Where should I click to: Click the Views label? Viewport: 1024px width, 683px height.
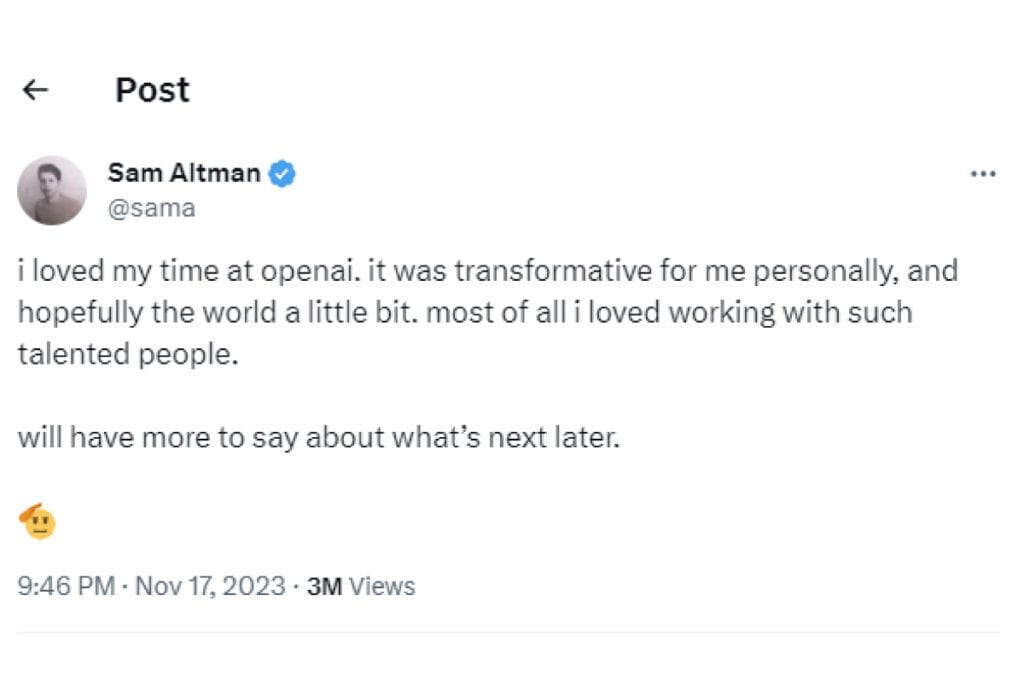click(382, 586)
